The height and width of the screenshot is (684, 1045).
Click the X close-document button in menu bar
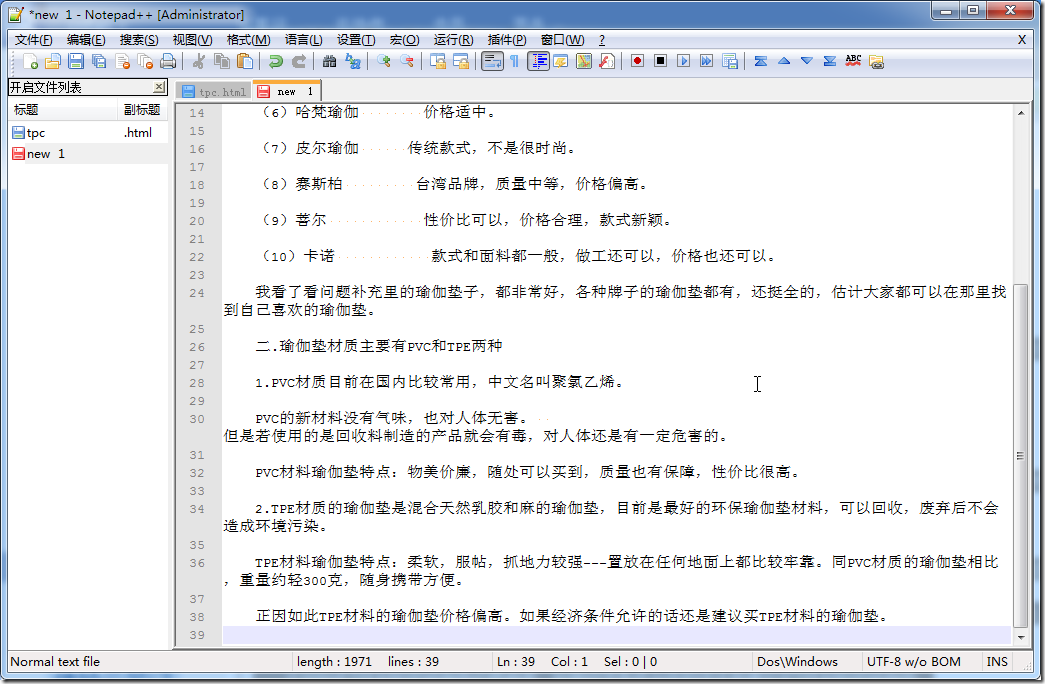[x=1022, y=40]
